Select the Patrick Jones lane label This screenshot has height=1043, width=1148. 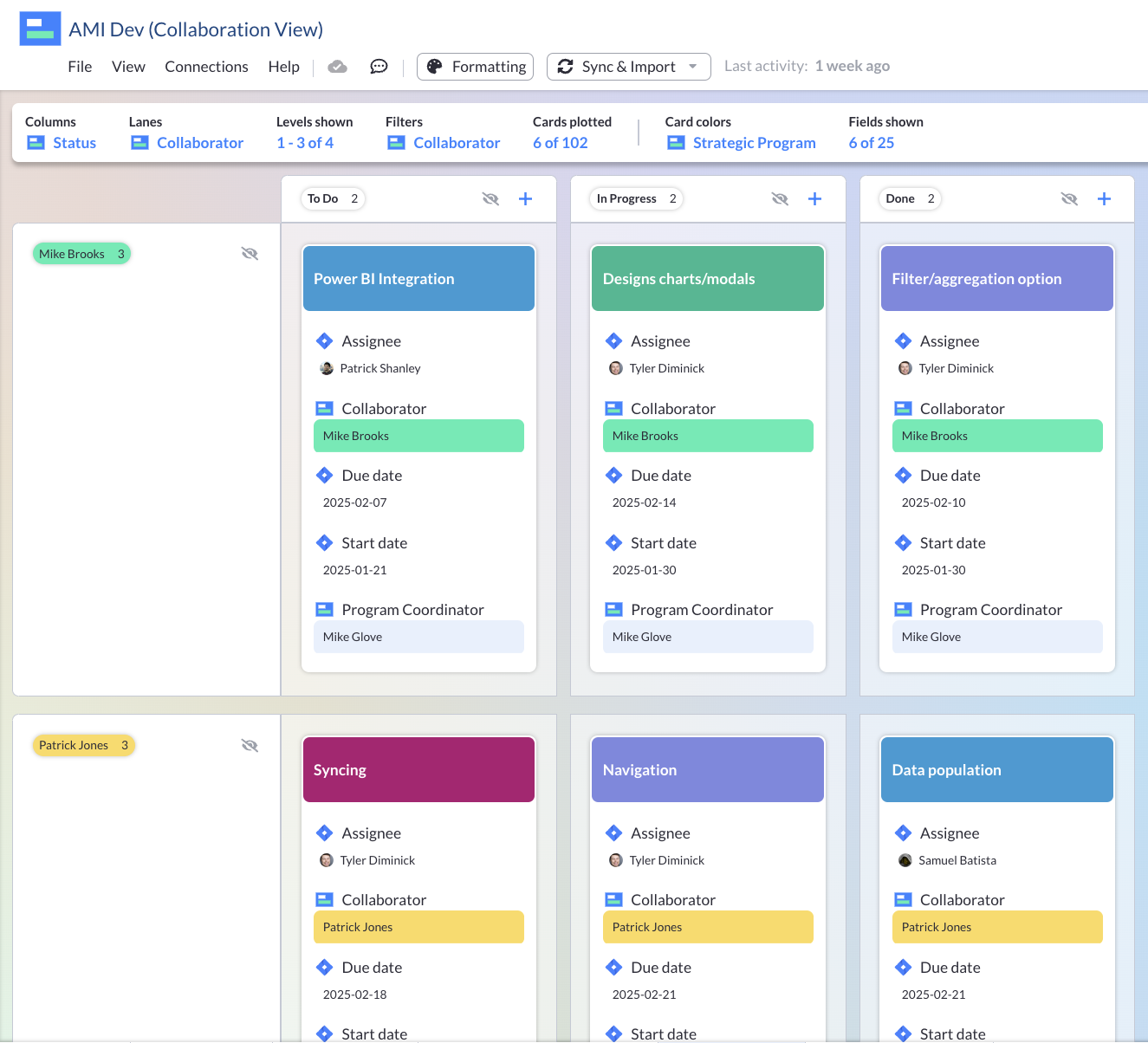[x=83, y=744]
